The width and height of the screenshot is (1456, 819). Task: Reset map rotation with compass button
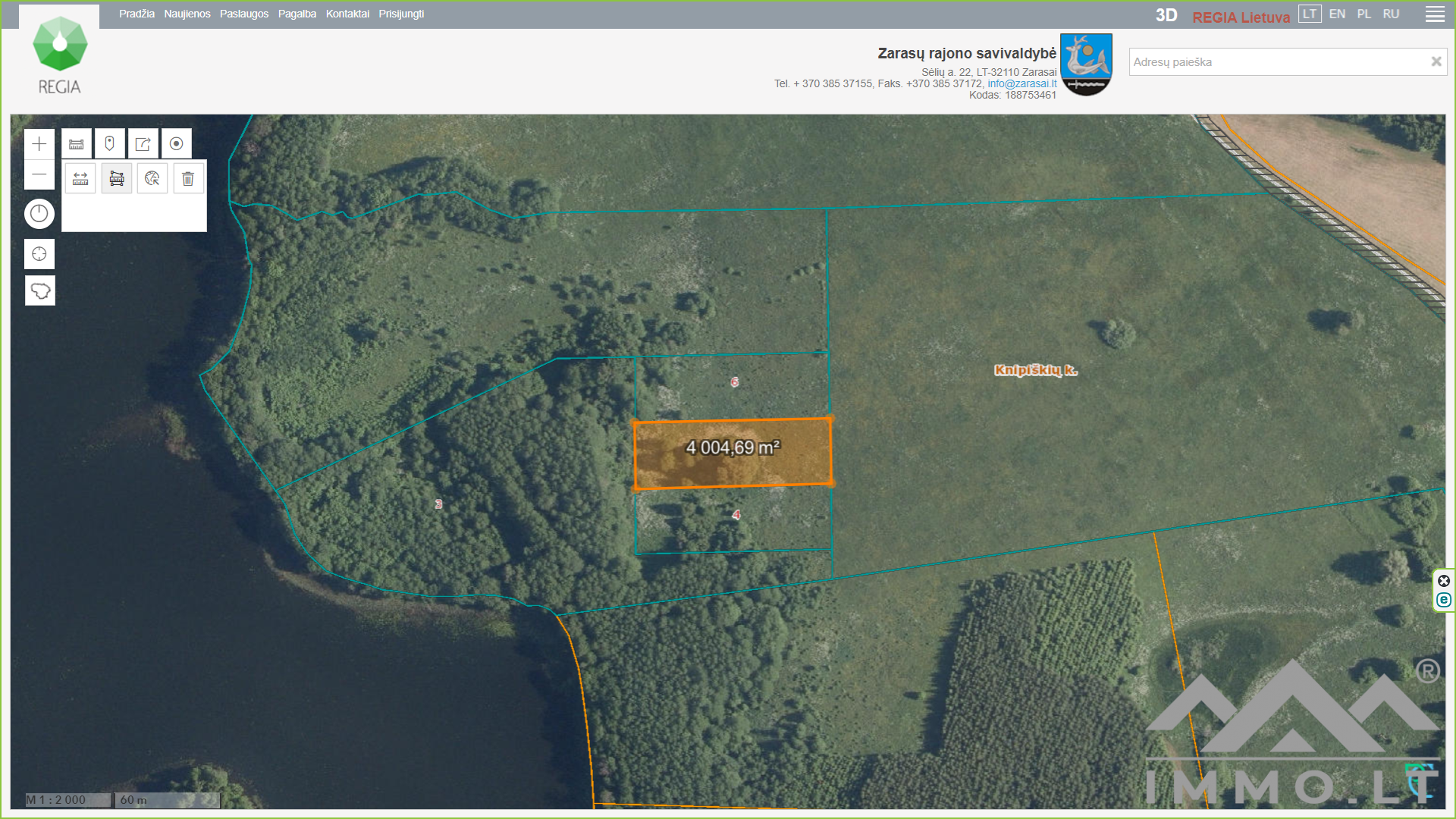coord(39,214)
